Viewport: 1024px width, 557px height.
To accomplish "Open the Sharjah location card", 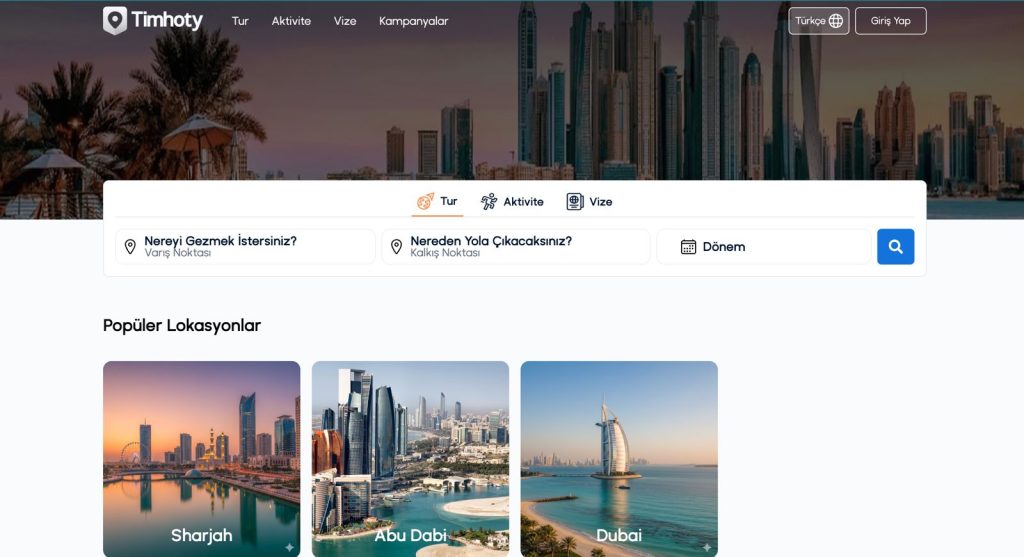I will [x=202, y=458].
